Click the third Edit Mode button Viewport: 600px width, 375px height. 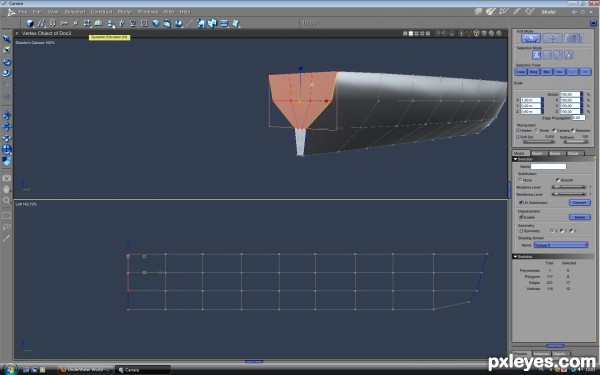[x=574, y=38]
